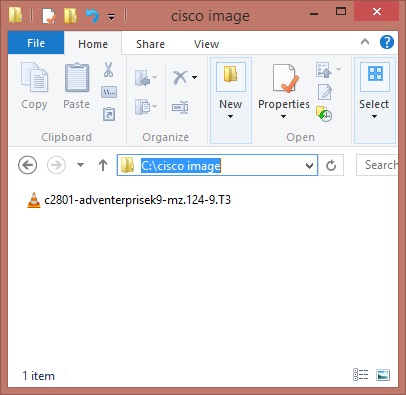This screenshot has width=406, height=395.
Task: Click the Copy path icon
Action: click(109, 92)
